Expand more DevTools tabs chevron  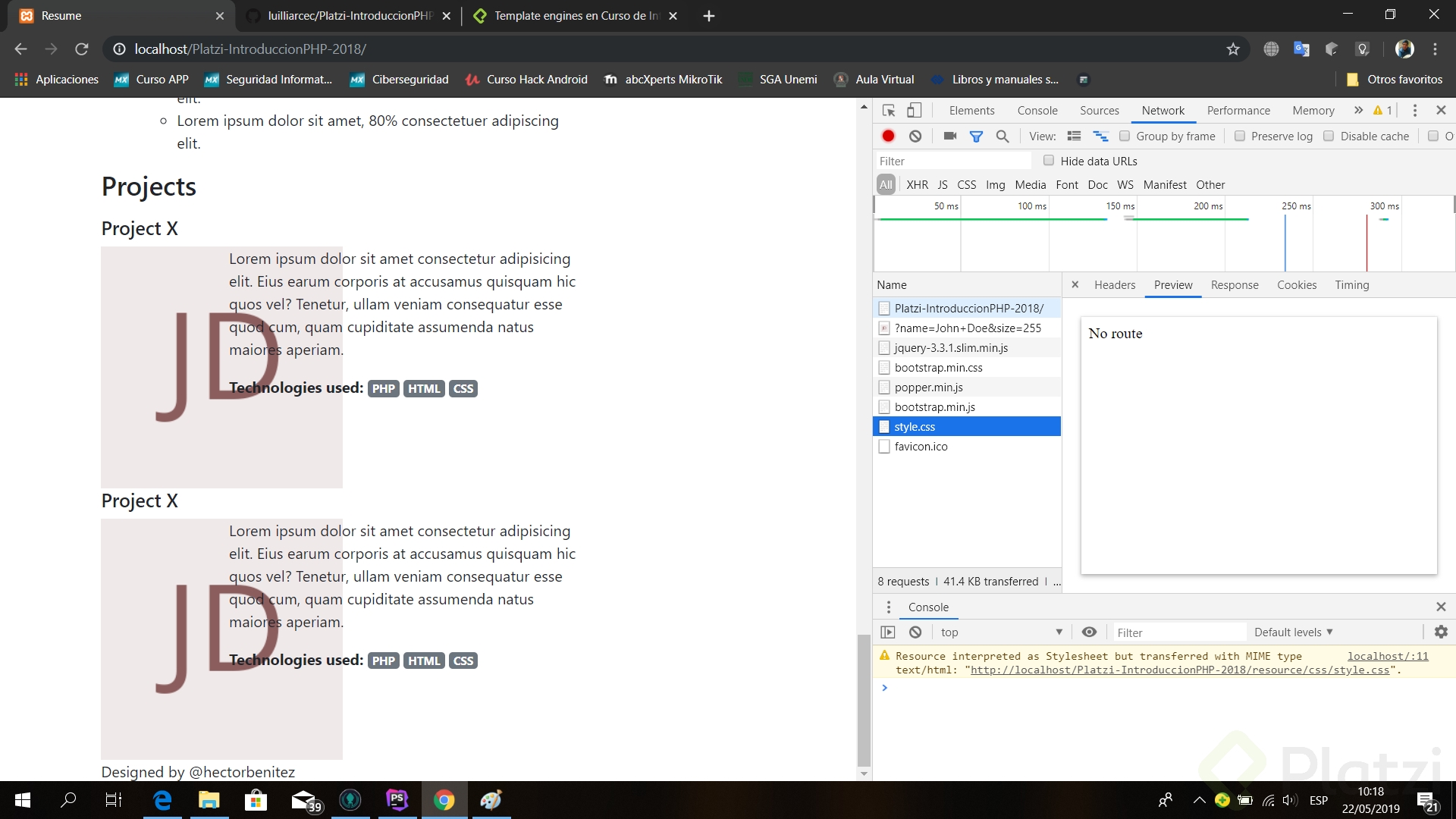pos(1358,111)
